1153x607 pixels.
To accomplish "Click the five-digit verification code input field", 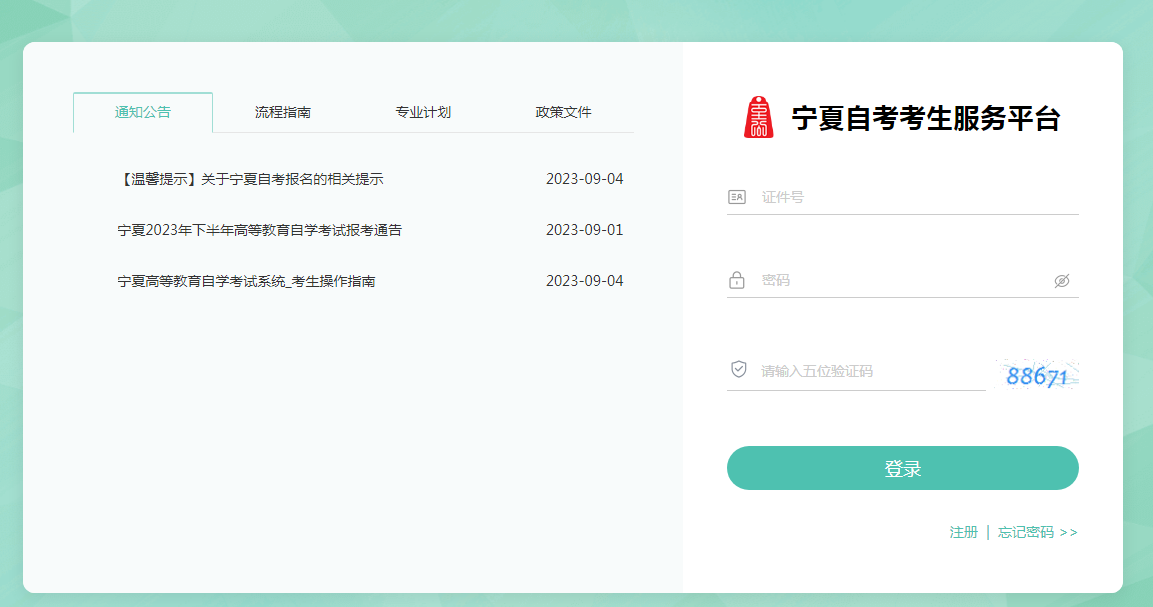I will 870,370.
